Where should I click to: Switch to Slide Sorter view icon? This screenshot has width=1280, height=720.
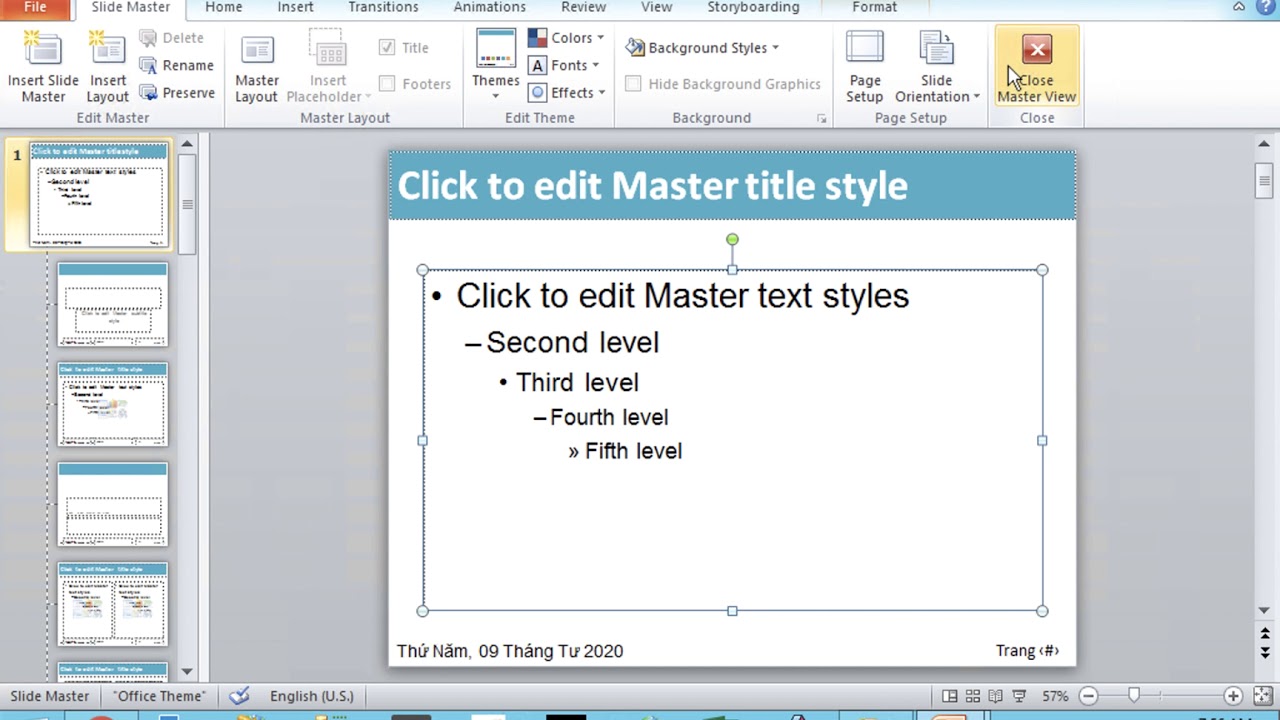[x=972, y=696]
